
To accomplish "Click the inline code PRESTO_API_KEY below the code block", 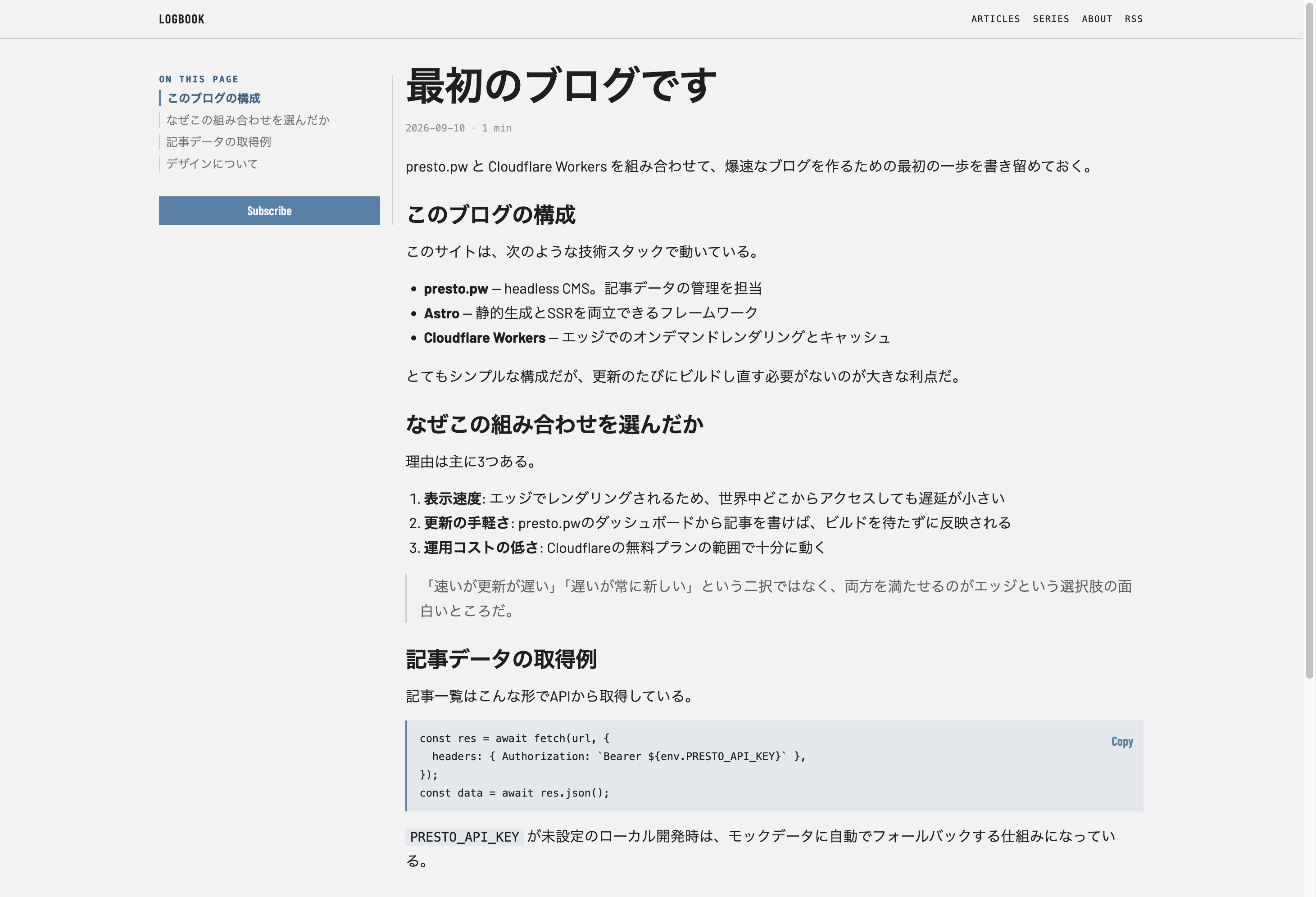I will (464, 837).
